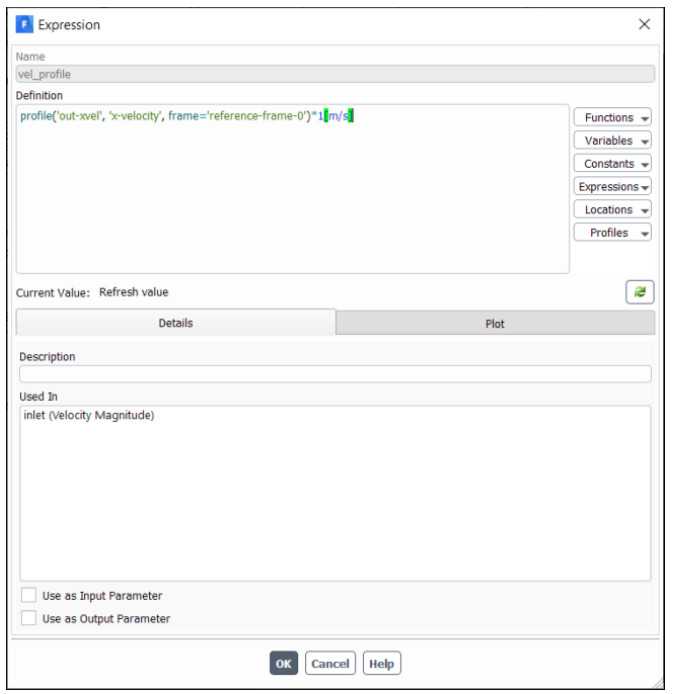Open the Variables dropdown
The width and height of the screenshot is (682, 694).
(x=613, y=140)
